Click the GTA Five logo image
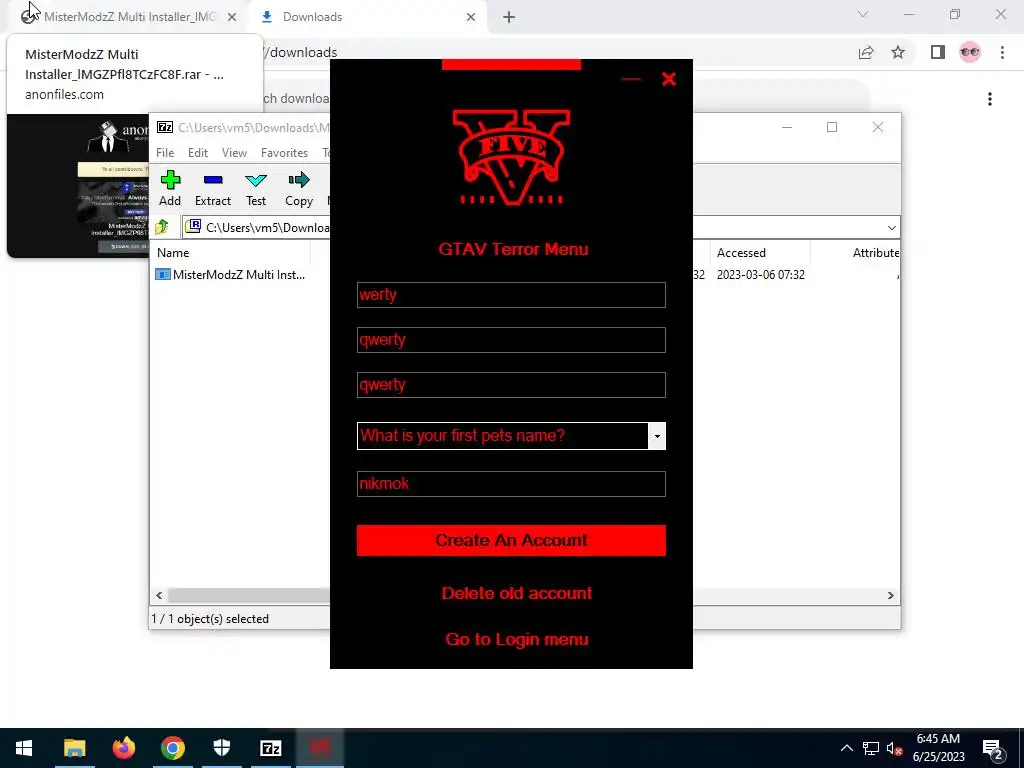The height and width of the screenshot is (768, 1024). [511, 157]
